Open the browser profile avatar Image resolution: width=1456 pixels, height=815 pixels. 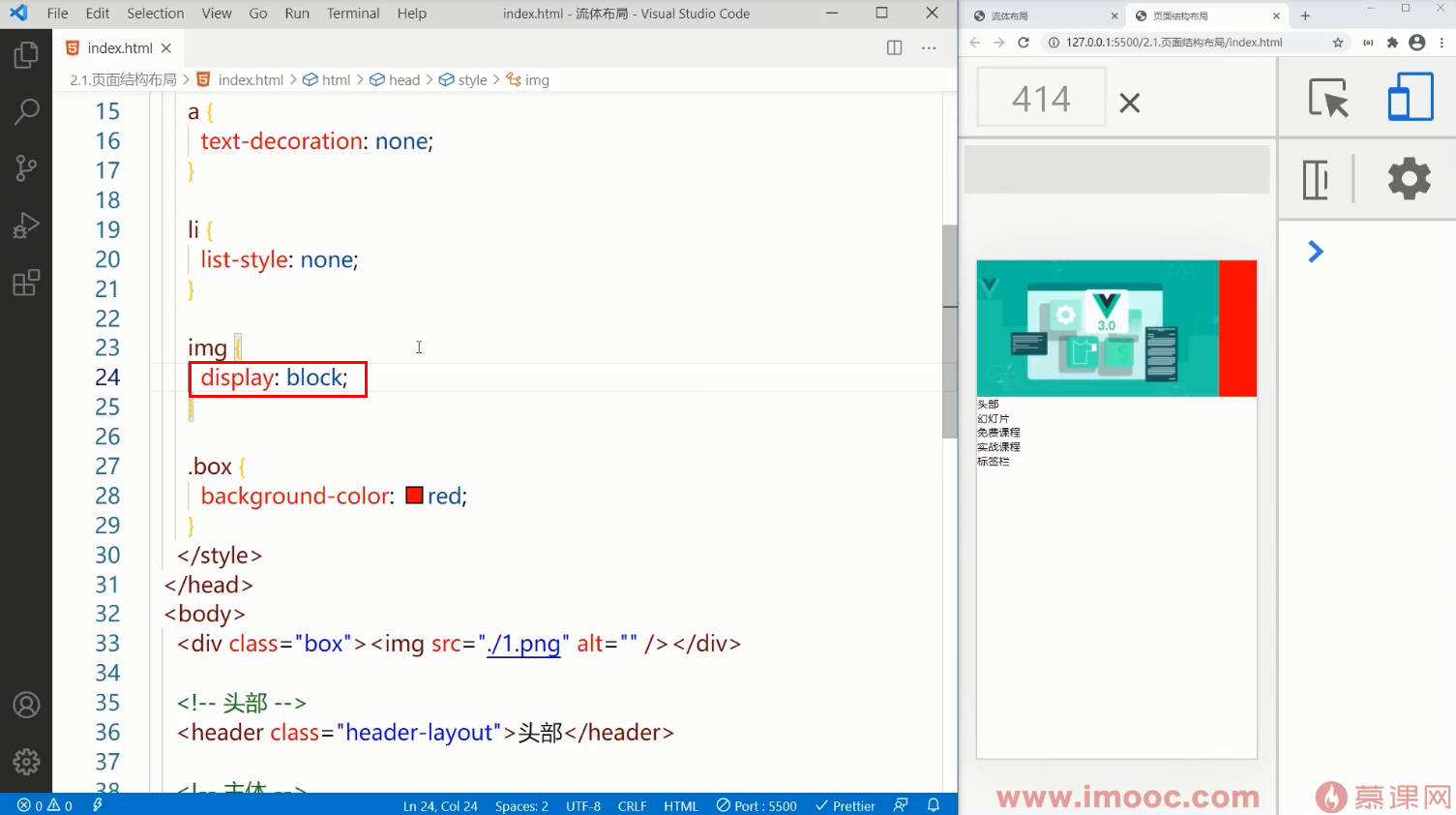(x=1417, y=43)
